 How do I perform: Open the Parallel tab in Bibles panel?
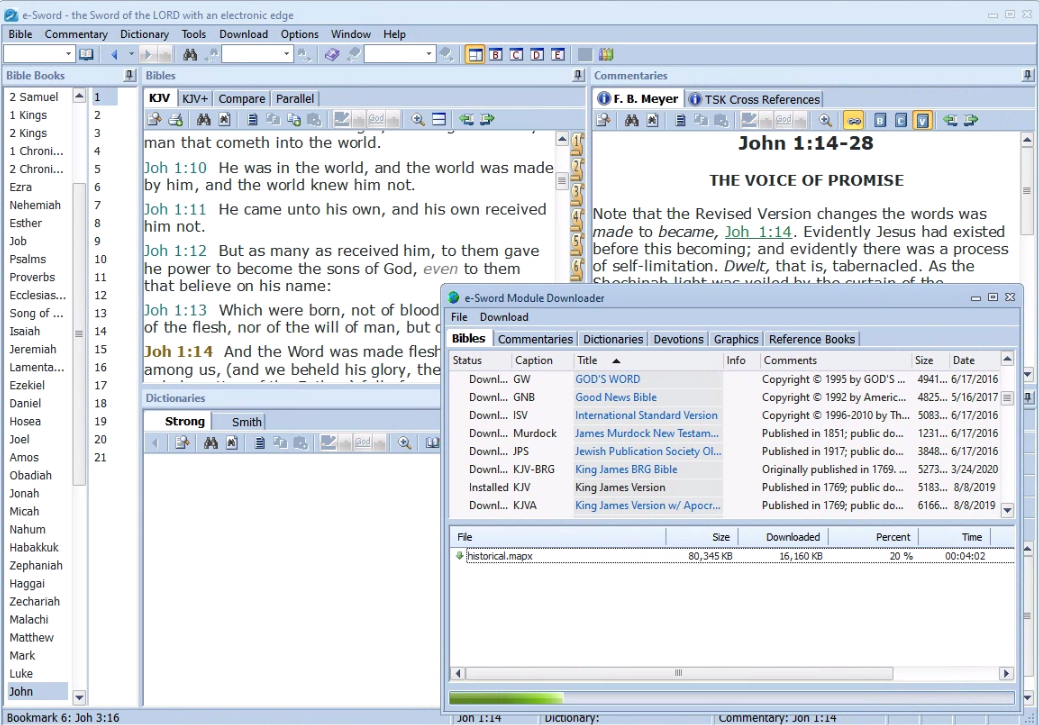coord(294,98)
